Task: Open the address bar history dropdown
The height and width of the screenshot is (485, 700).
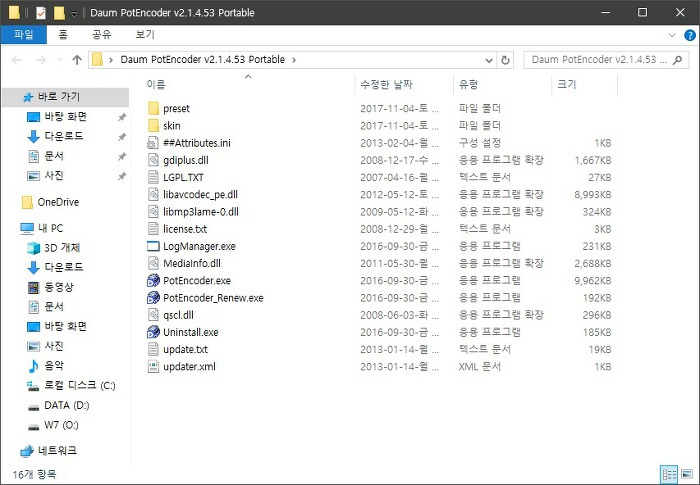Action: (x=489, y=60)
